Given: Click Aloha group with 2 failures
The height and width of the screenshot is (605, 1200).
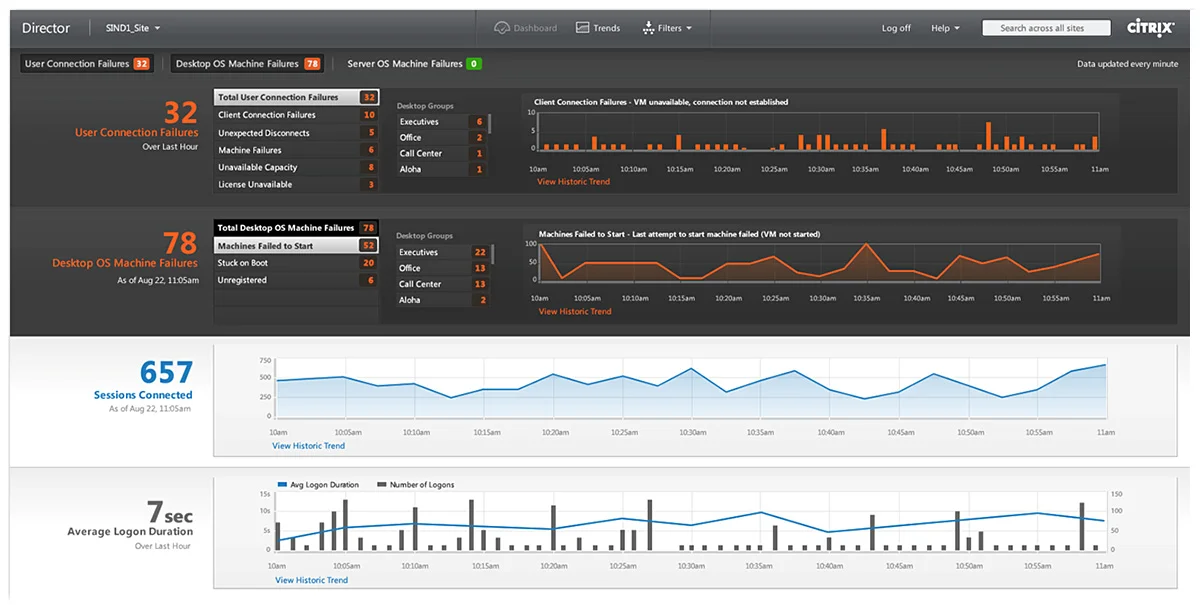Looking at the screenshot, I should click(x=441, y=300).
